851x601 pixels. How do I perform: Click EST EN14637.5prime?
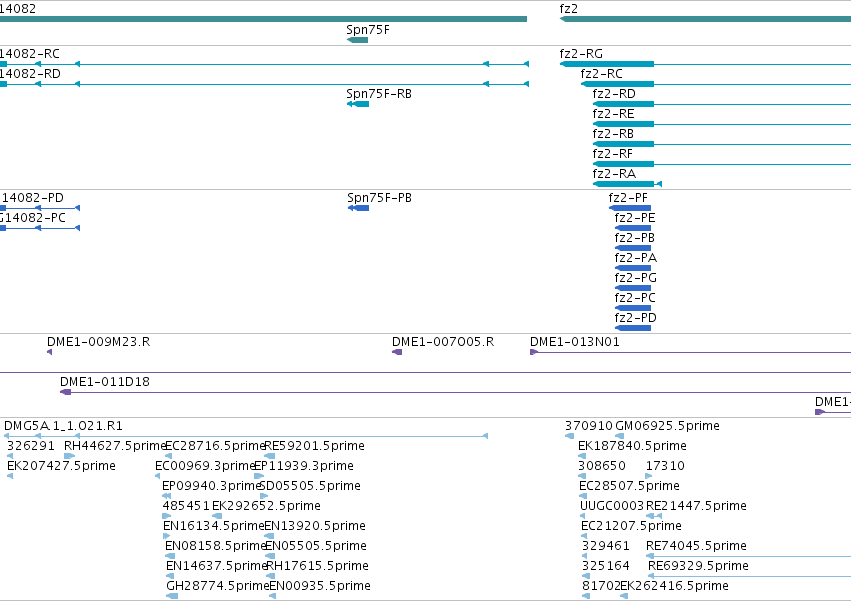(217, 566)
